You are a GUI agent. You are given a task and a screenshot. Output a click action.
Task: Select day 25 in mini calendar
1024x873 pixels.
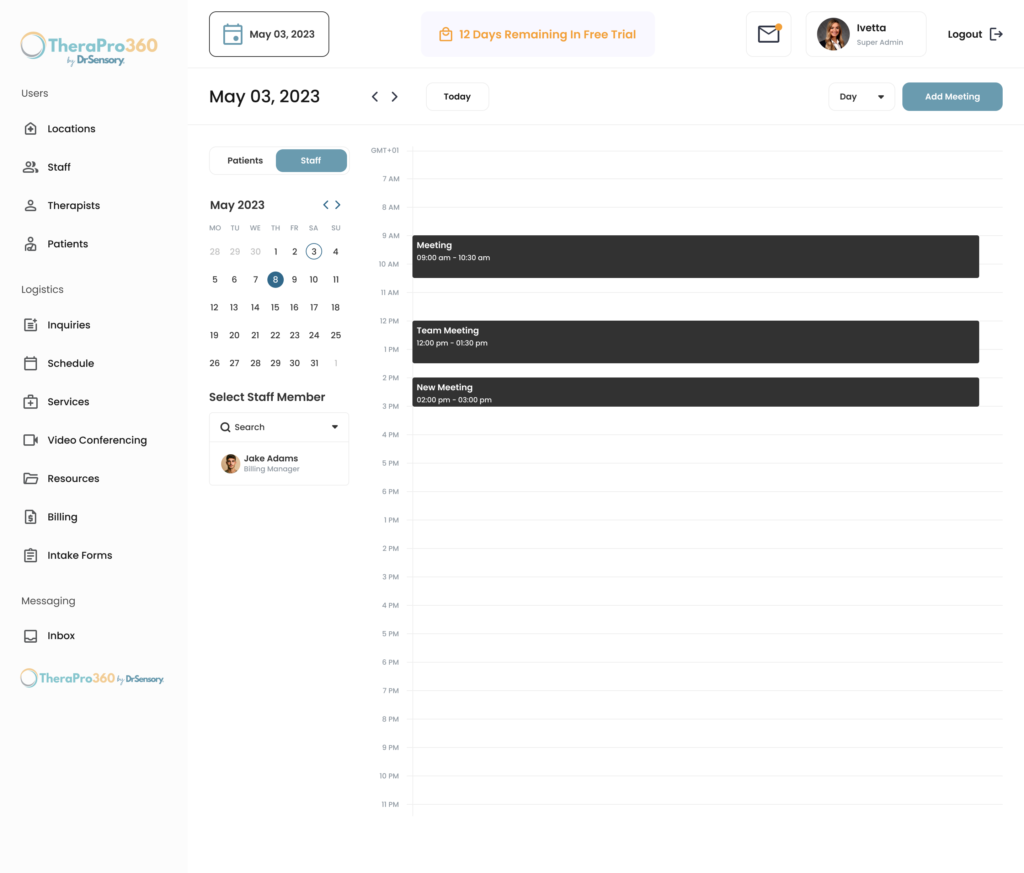pos(336,336)
